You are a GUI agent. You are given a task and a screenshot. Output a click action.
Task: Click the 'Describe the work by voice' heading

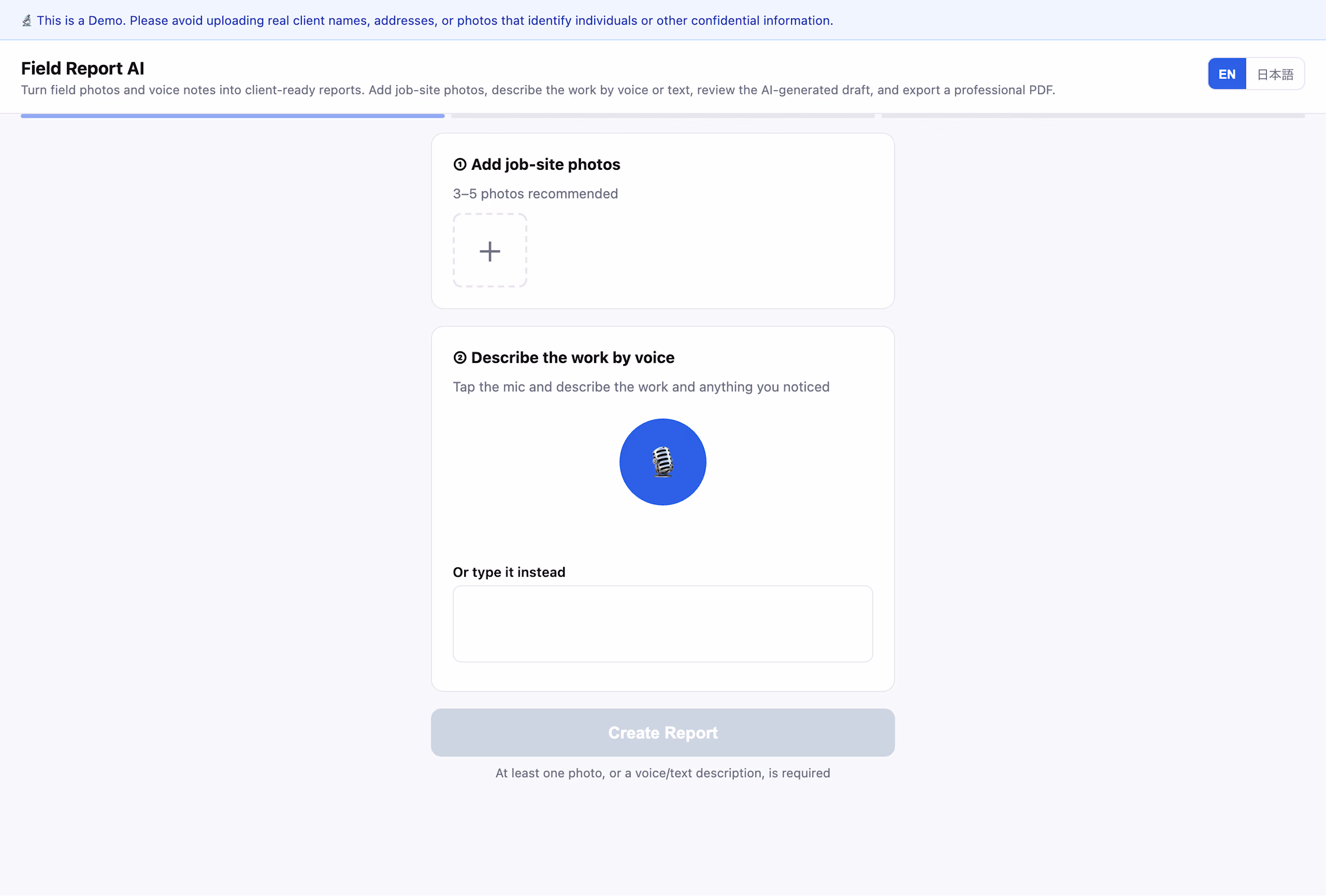click(x=572, y=358)
